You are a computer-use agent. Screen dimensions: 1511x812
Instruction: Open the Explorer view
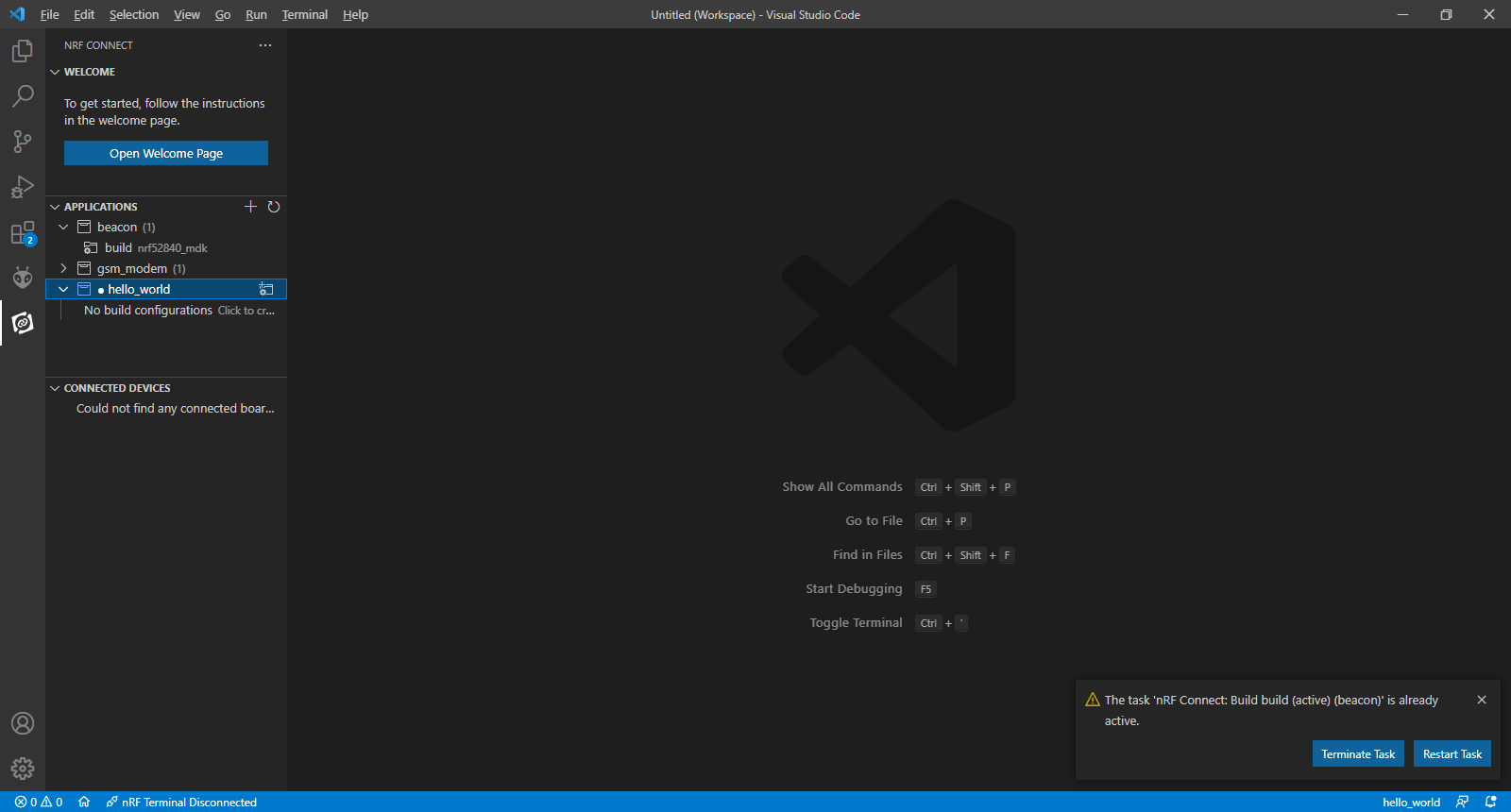click(x=23, y=51)
